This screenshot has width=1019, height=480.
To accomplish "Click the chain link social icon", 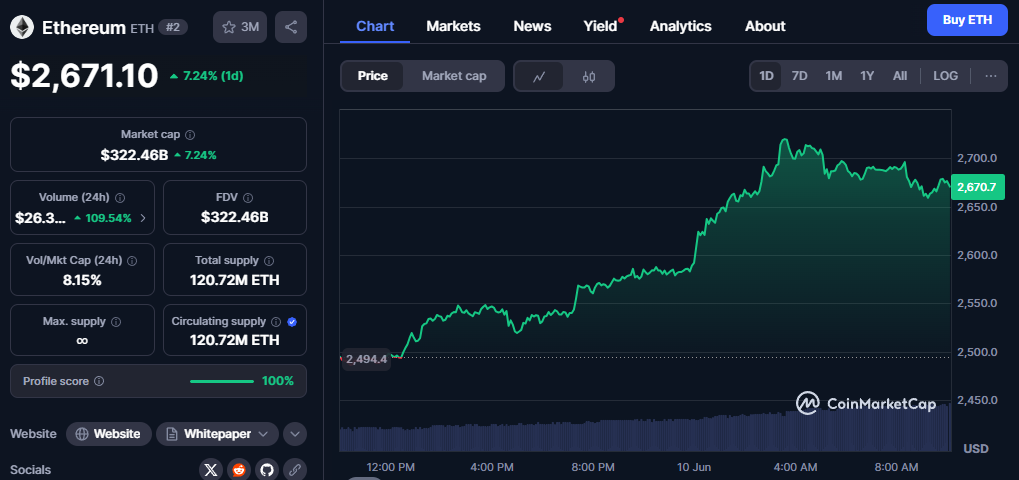I will pyautogui.click(x=294, y=470).
